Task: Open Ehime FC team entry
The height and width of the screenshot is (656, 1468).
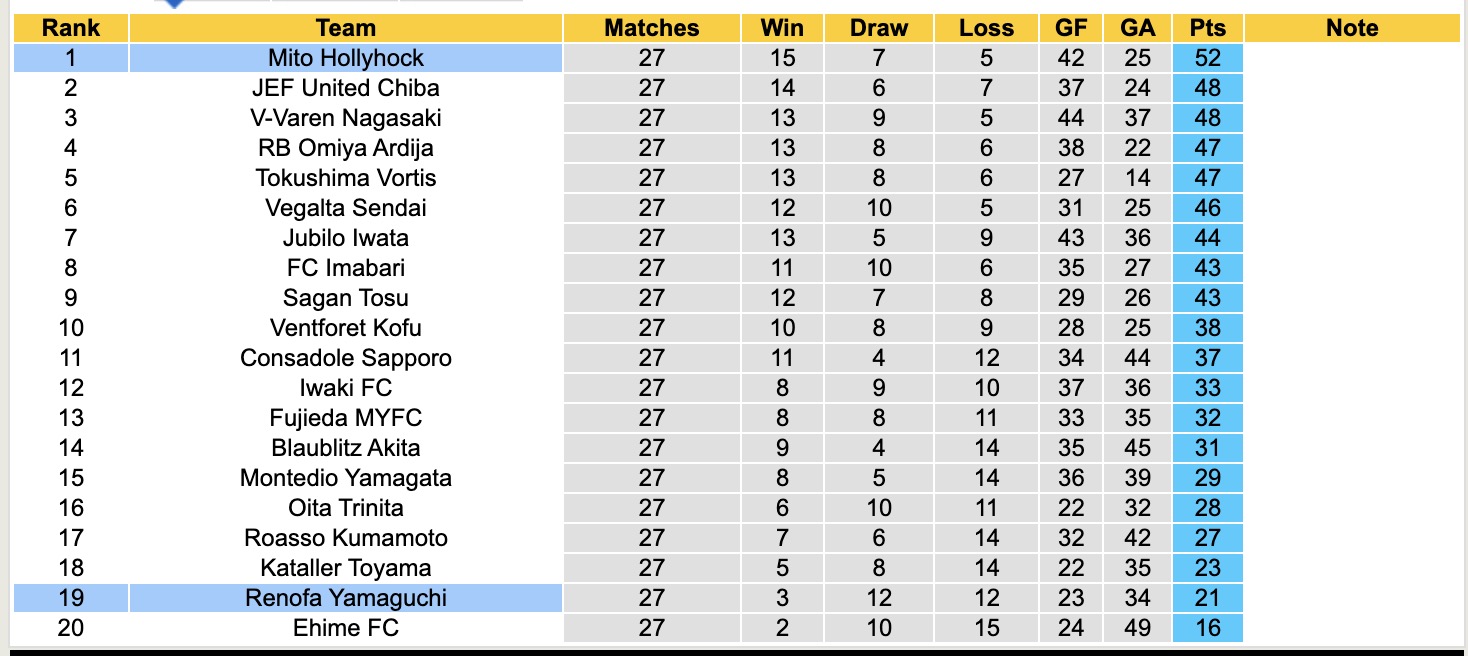Action: [345, 628]
